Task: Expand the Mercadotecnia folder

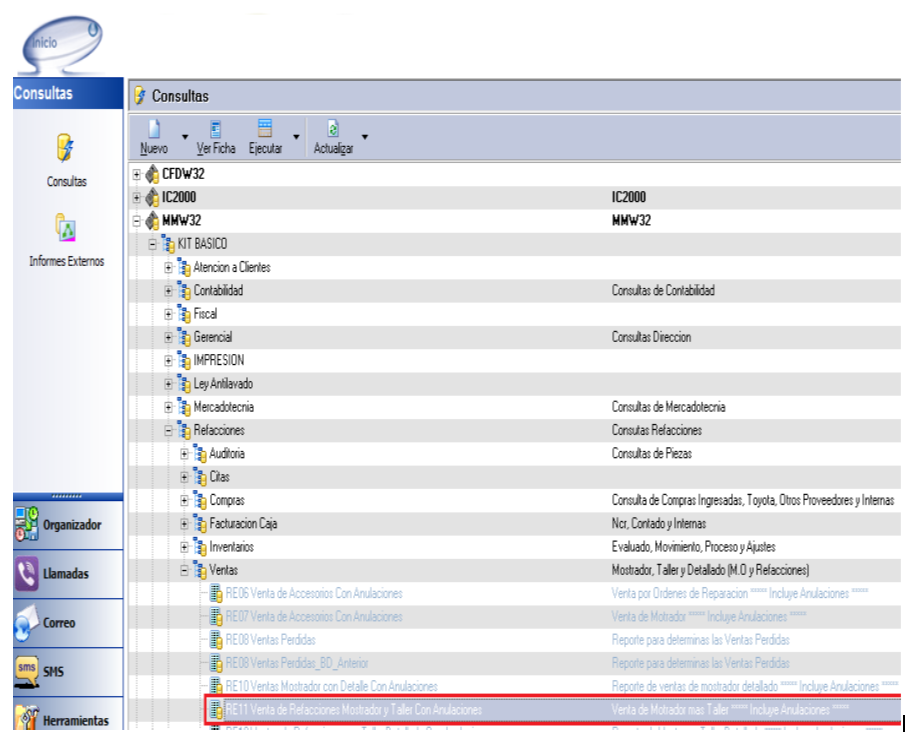Action: click(168, 407)
